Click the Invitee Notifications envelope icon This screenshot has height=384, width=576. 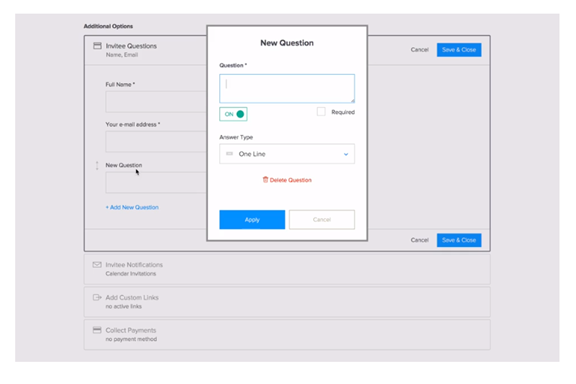coord(97,265)
